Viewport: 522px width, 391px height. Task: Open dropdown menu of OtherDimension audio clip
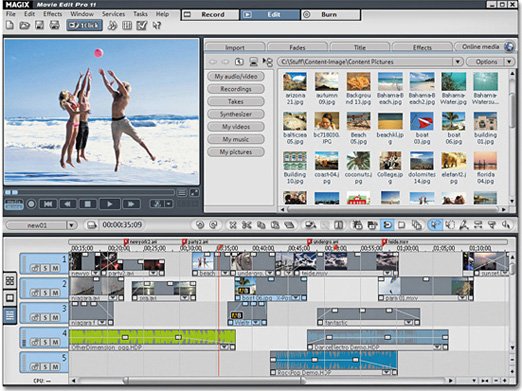[224, 347]
